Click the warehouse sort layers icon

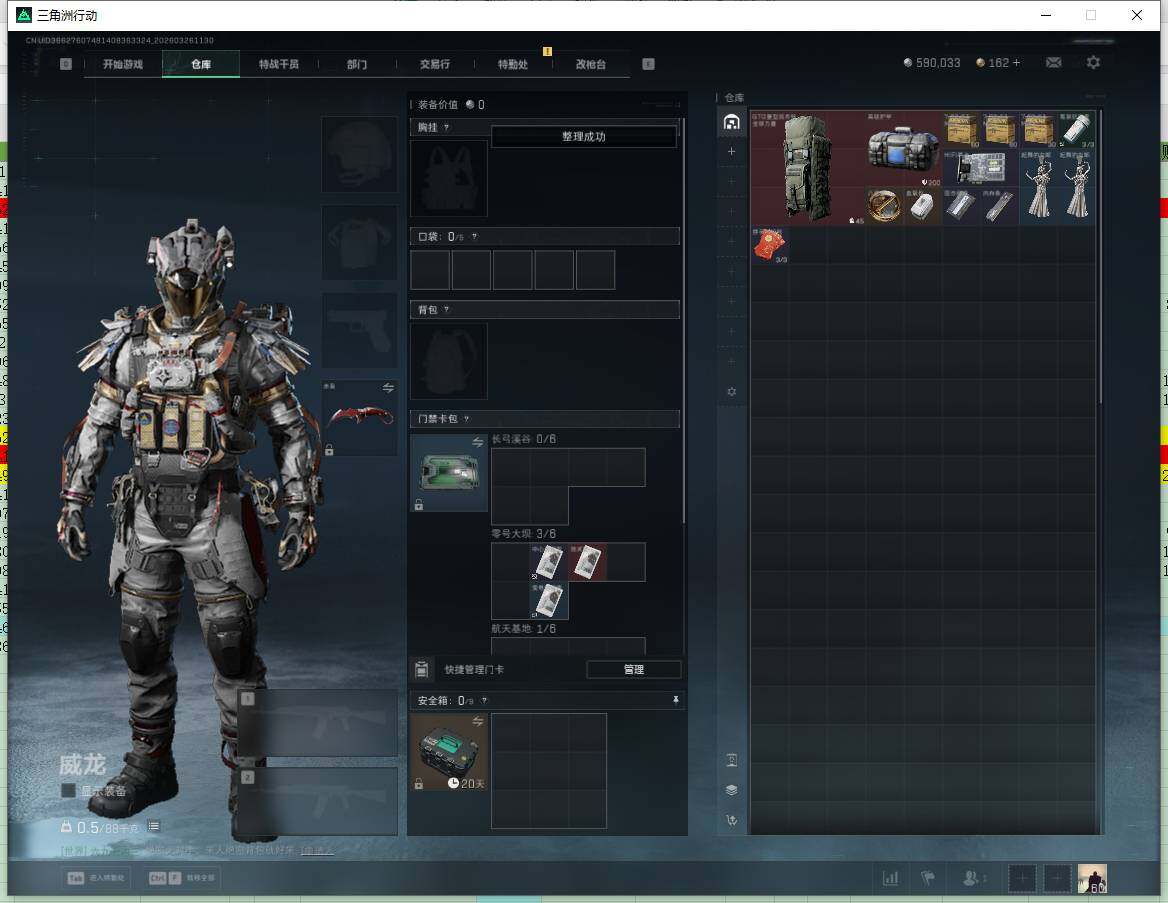click(x=731, y=790)
